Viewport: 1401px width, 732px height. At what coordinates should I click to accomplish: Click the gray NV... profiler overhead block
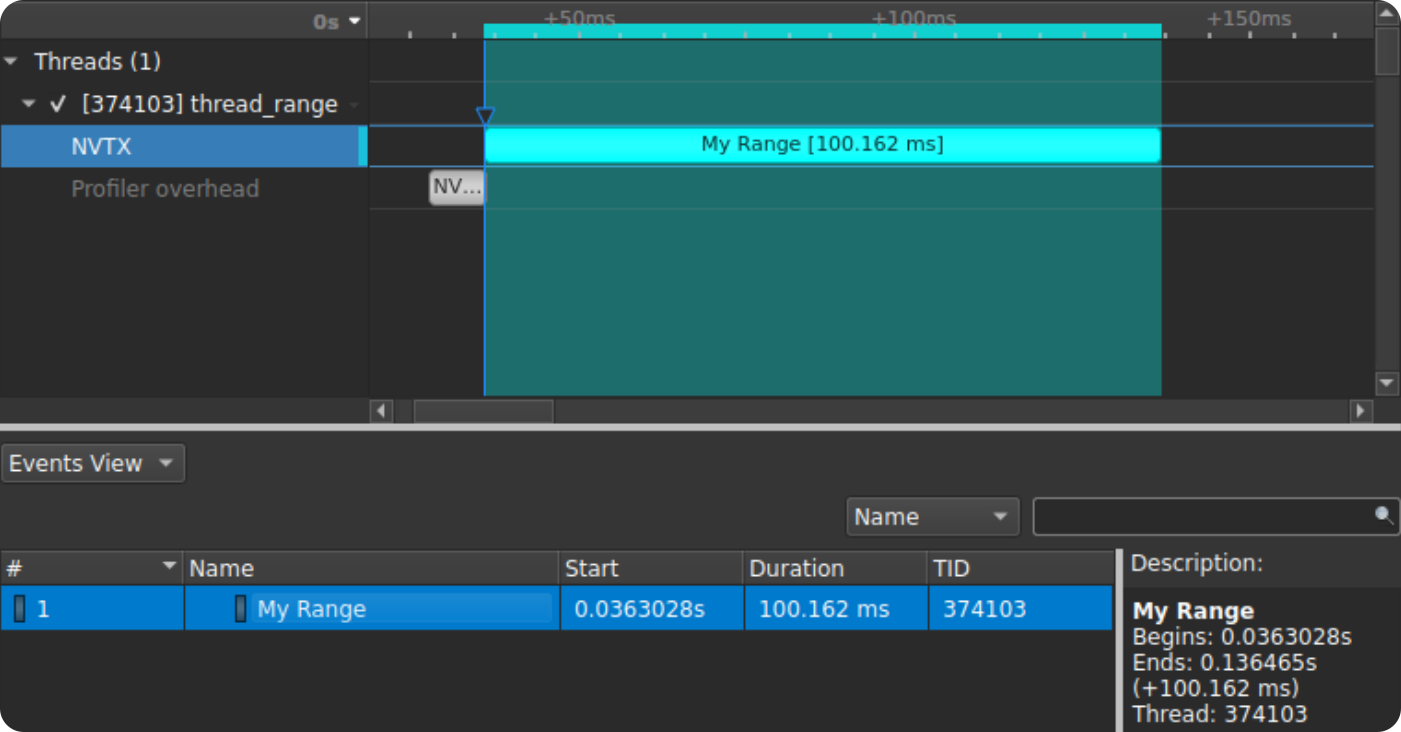point(456,187)
